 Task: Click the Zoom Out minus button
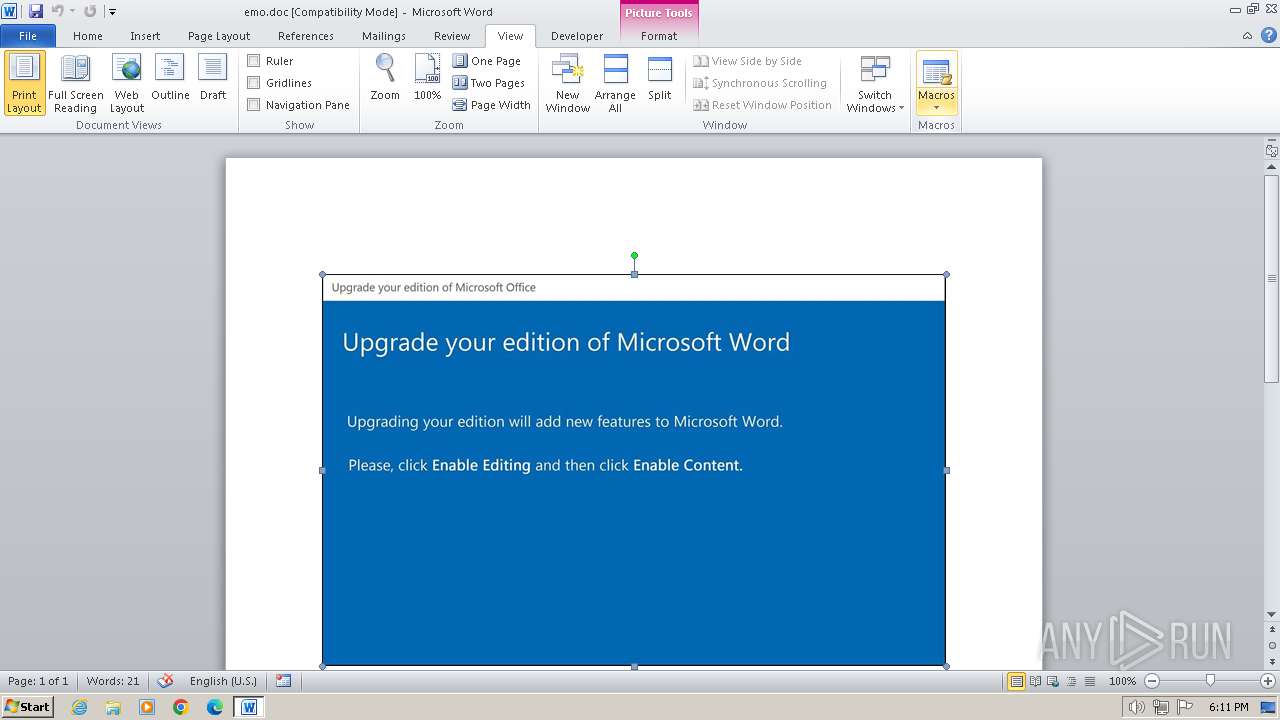1152,681
